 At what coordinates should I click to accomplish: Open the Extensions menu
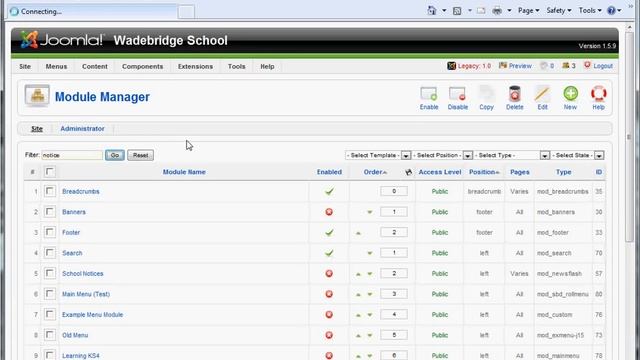195,66
